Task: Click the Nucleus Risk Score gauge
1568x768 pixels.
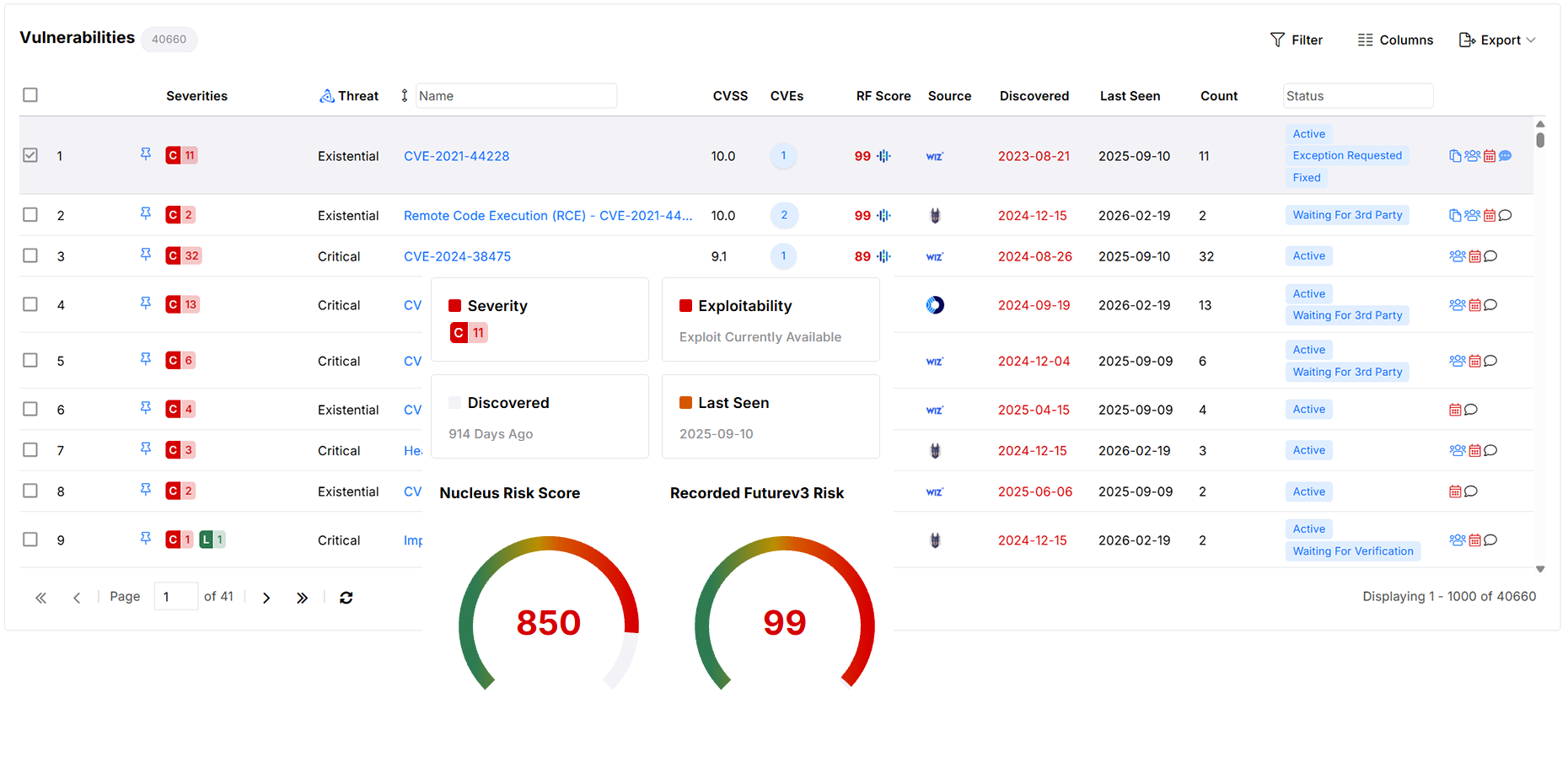Action: (548, 622)
